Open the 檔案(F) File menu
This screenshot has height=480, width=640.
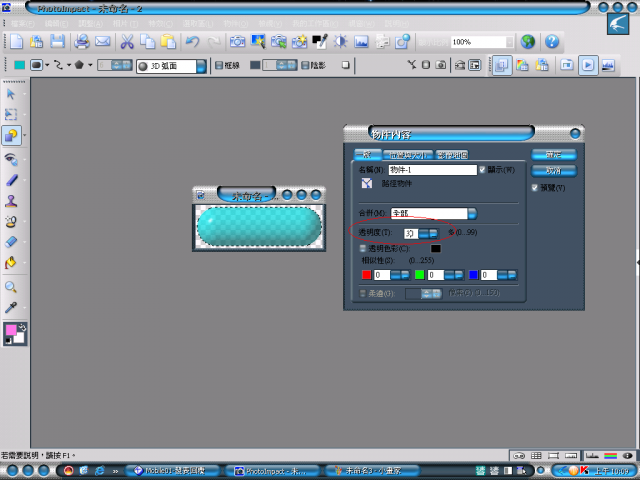pyautogui.click(x=23, y=24)
